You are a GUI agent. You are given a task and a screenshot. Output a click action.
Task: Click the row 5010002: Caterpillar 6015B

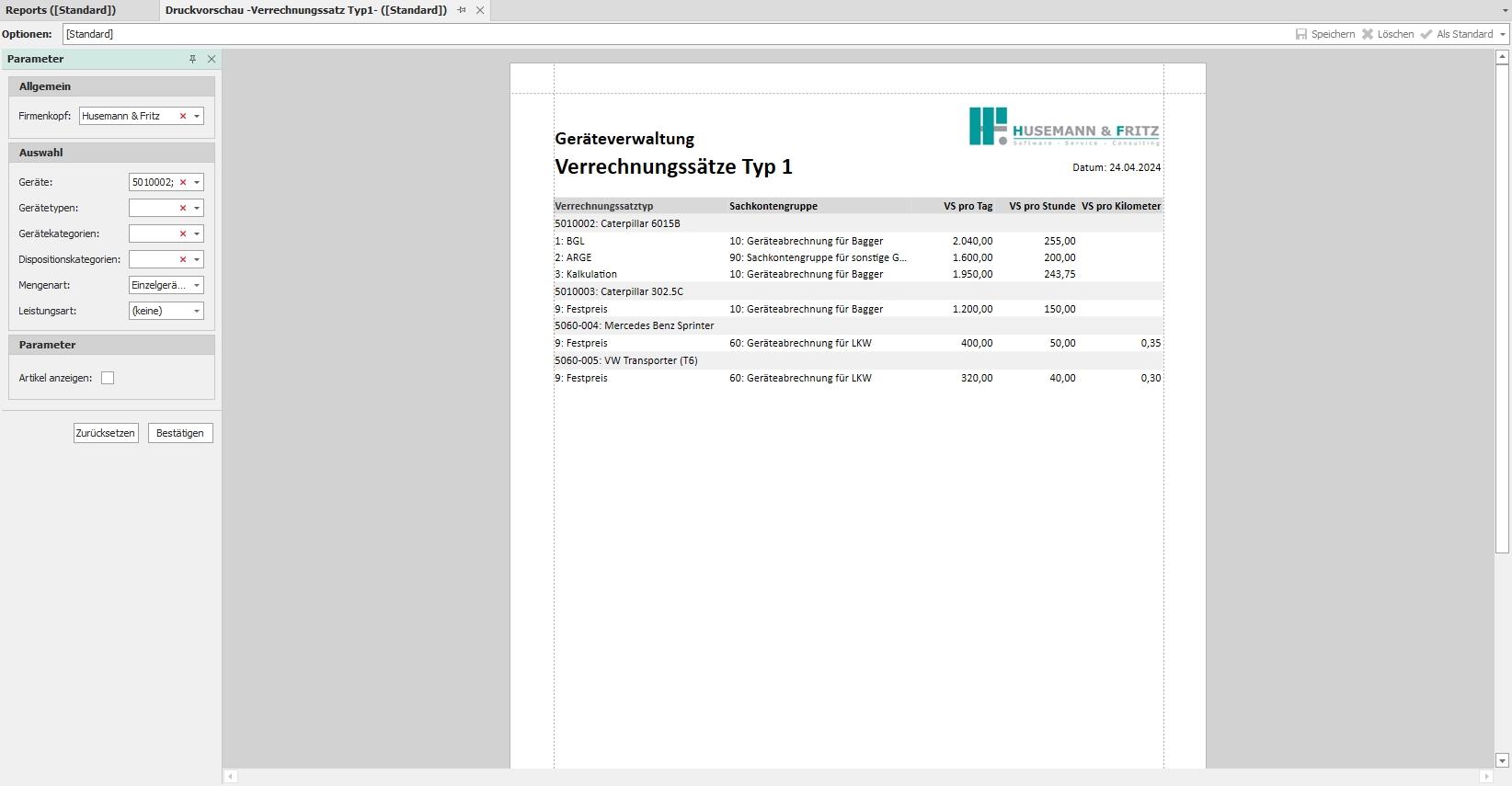point(858,223)
